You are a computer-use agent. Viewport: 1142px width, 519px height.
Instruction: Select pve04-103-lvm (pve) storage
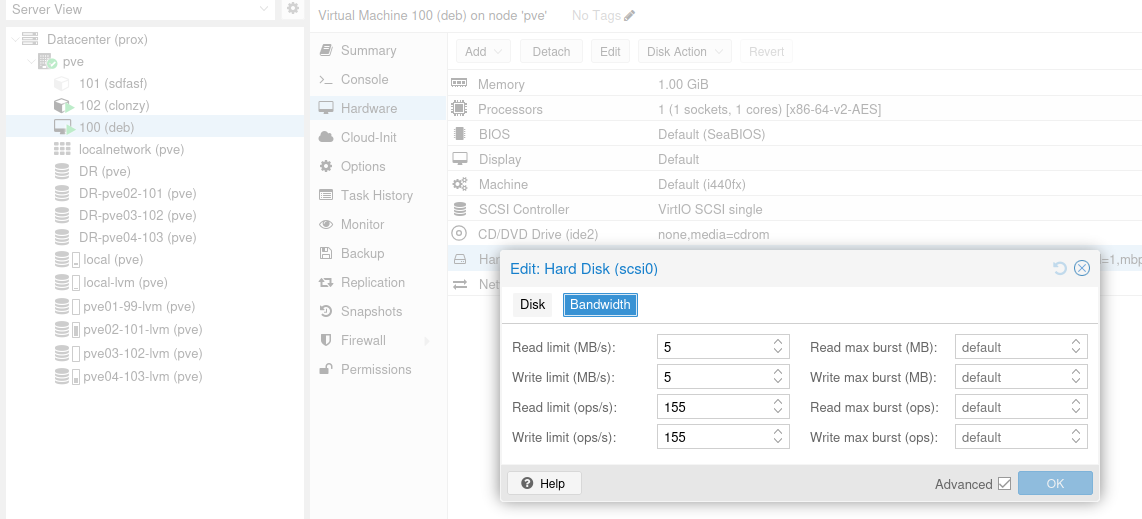pos(143,376)
